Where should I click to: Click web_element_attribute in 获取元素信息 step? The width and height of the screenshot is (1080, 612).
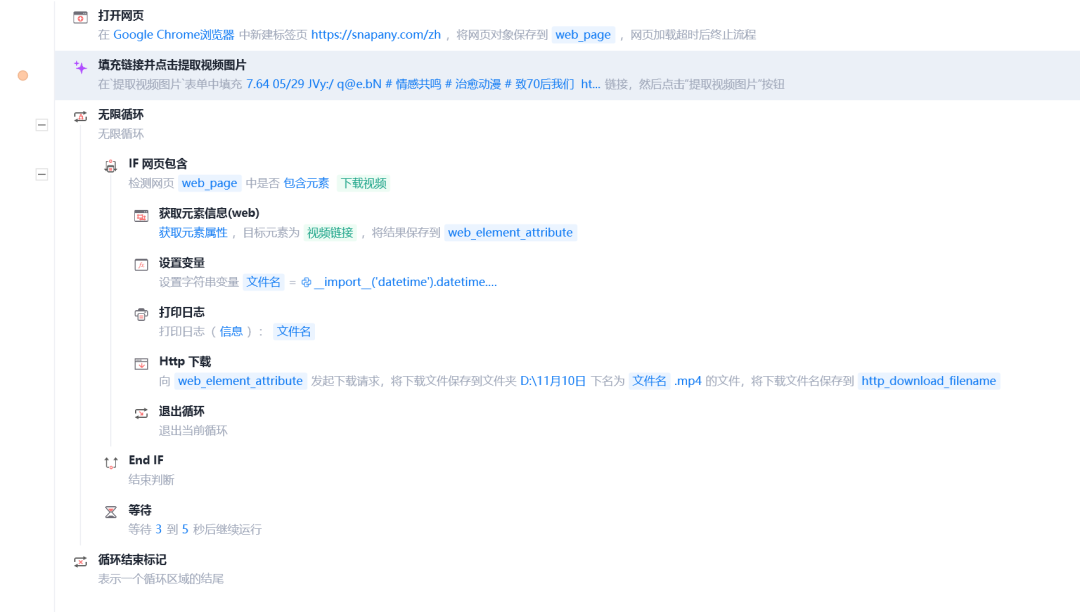click(x=510, y=233)
